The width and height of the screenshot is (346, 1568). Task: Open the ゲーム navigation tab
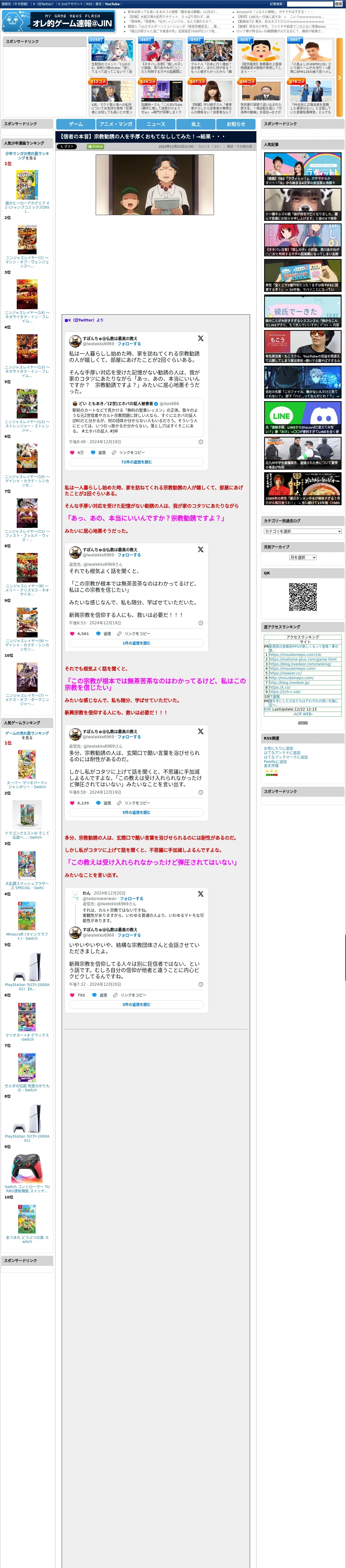(x=76, y=124)
